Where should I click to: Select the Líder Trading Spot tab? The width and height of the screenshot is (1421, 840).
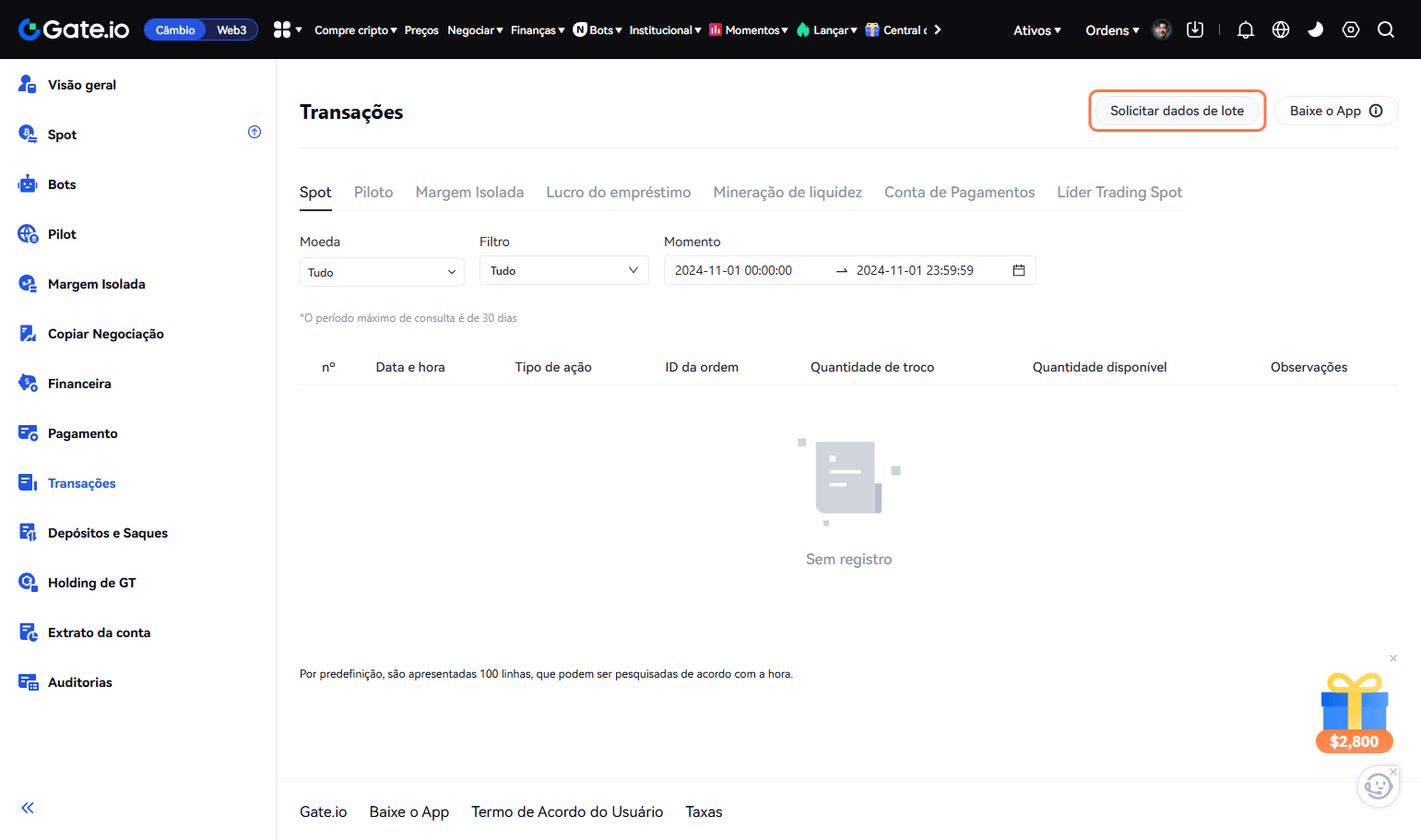(x=1119, y=192)
